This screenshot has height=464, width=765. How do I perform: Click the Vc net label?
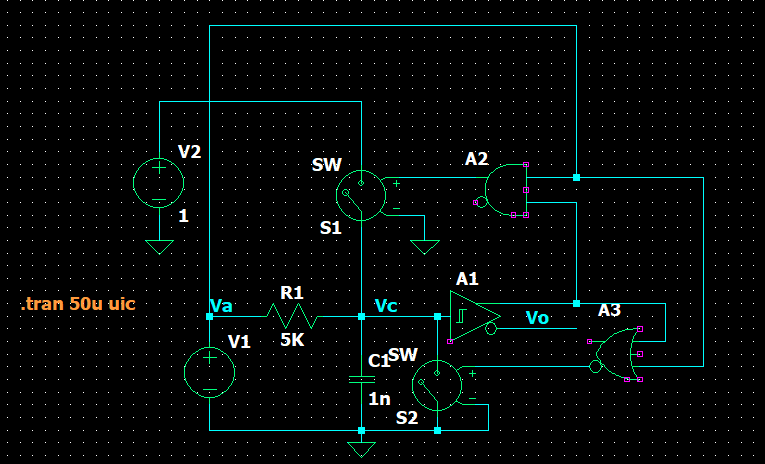(386, 305)
